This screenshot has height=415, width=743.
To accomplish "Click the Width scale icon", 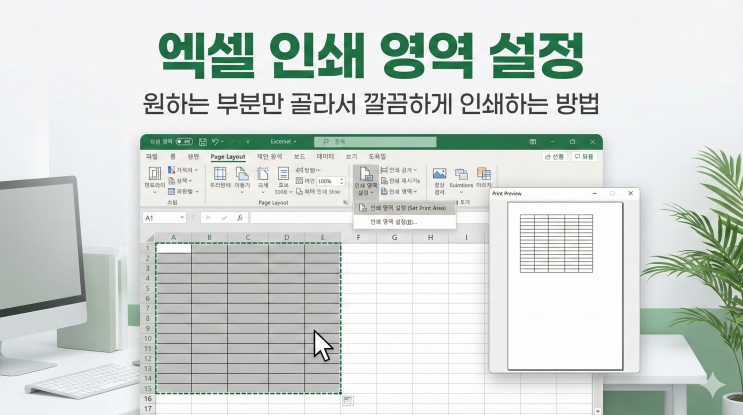I will (299, 170).
